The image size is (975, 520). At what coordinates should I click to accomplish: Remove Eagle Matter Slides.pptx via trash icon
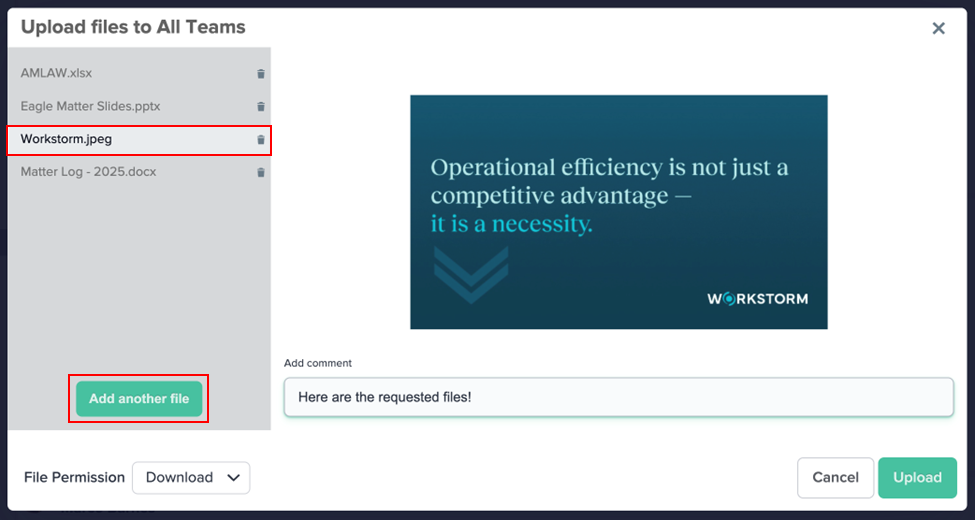click(261, 106)
